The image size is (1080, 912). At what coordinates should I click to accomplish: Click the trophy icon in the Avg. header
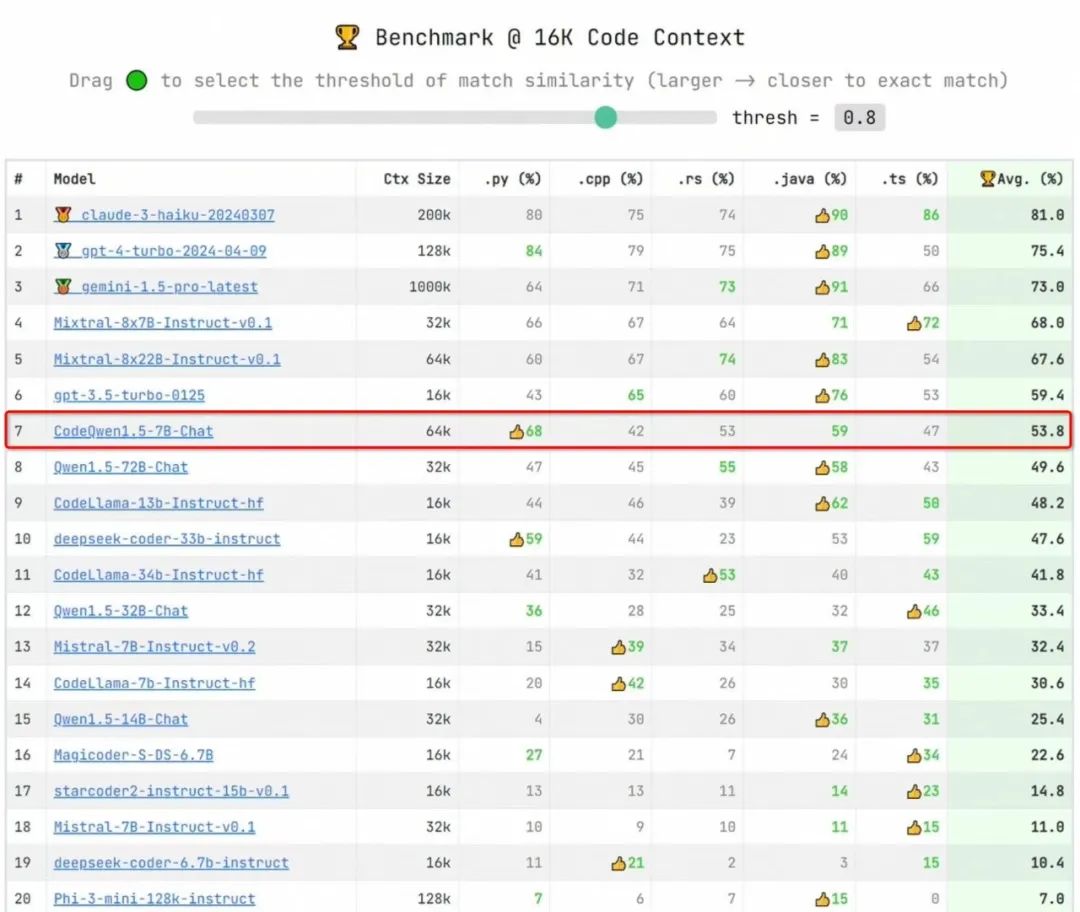click(x=988, y=179)
